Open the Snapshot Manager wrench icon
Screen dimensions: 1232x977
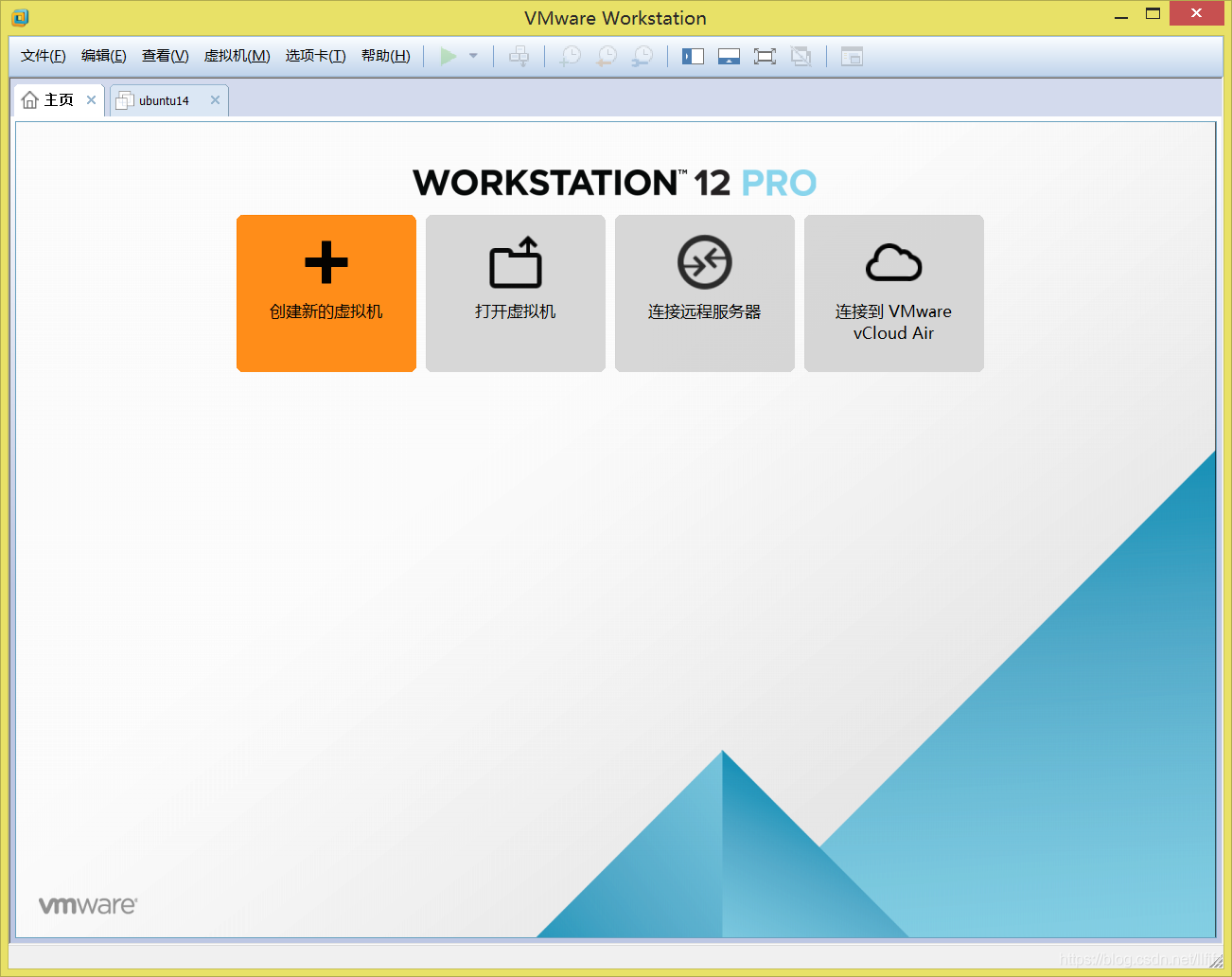(x=642, y=56)
